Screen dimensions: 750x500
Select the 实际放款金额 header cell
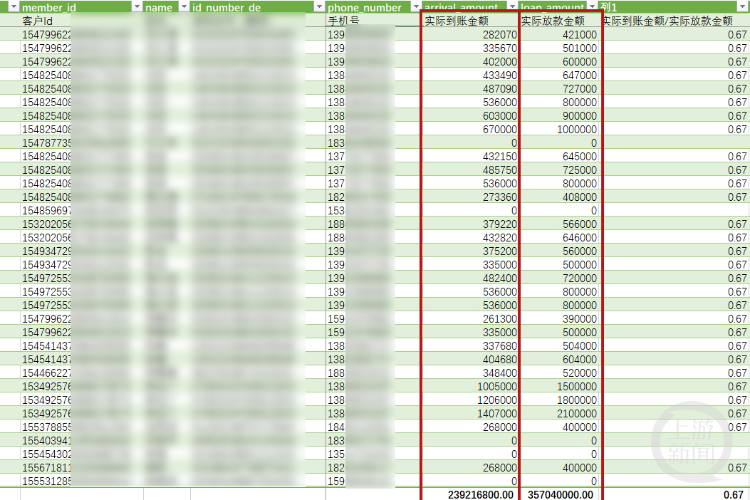559,21
